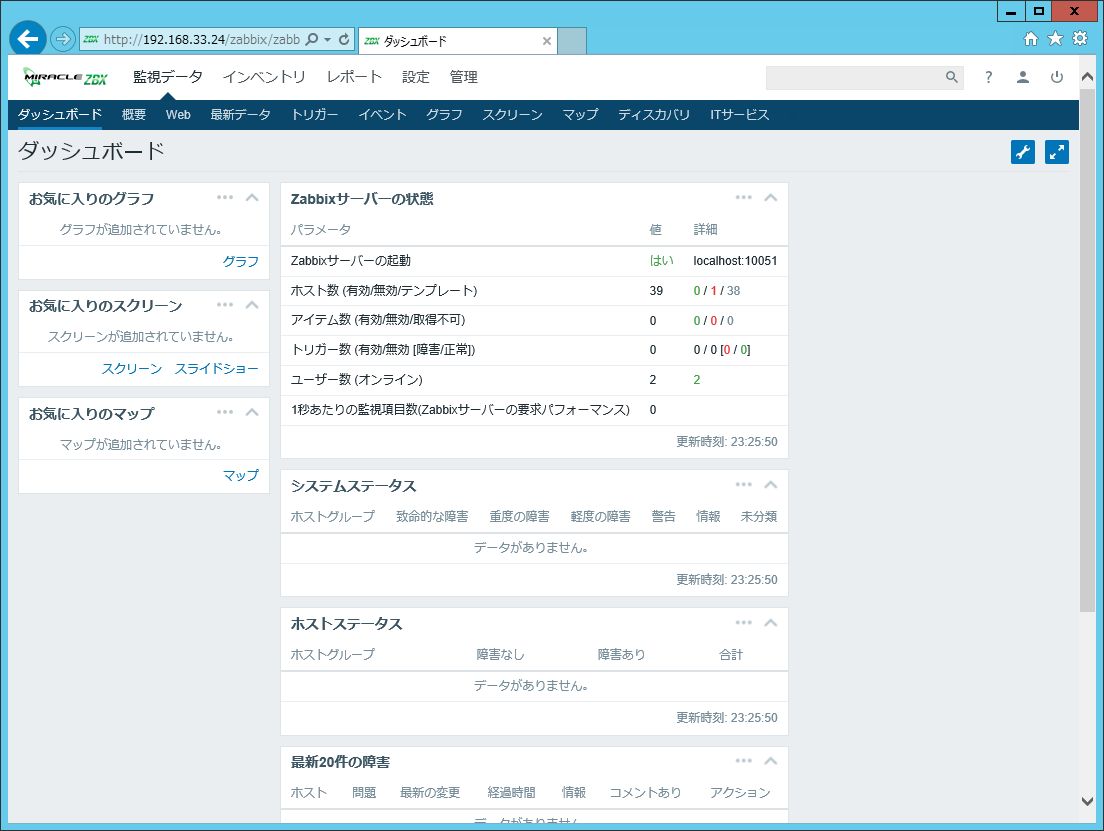Image resolution: width=1104 pixels, height=831 pixels.
Task: Select the ITサービス submenu tab
Action: coord(739,114)
